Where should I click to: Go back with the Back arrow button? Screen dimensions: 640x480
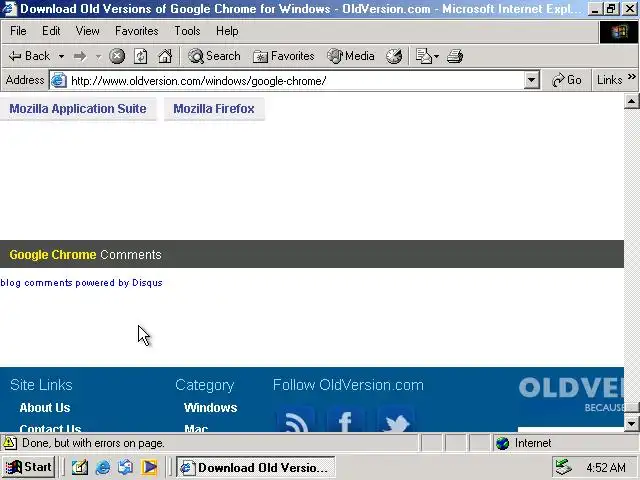pos(29,56)
